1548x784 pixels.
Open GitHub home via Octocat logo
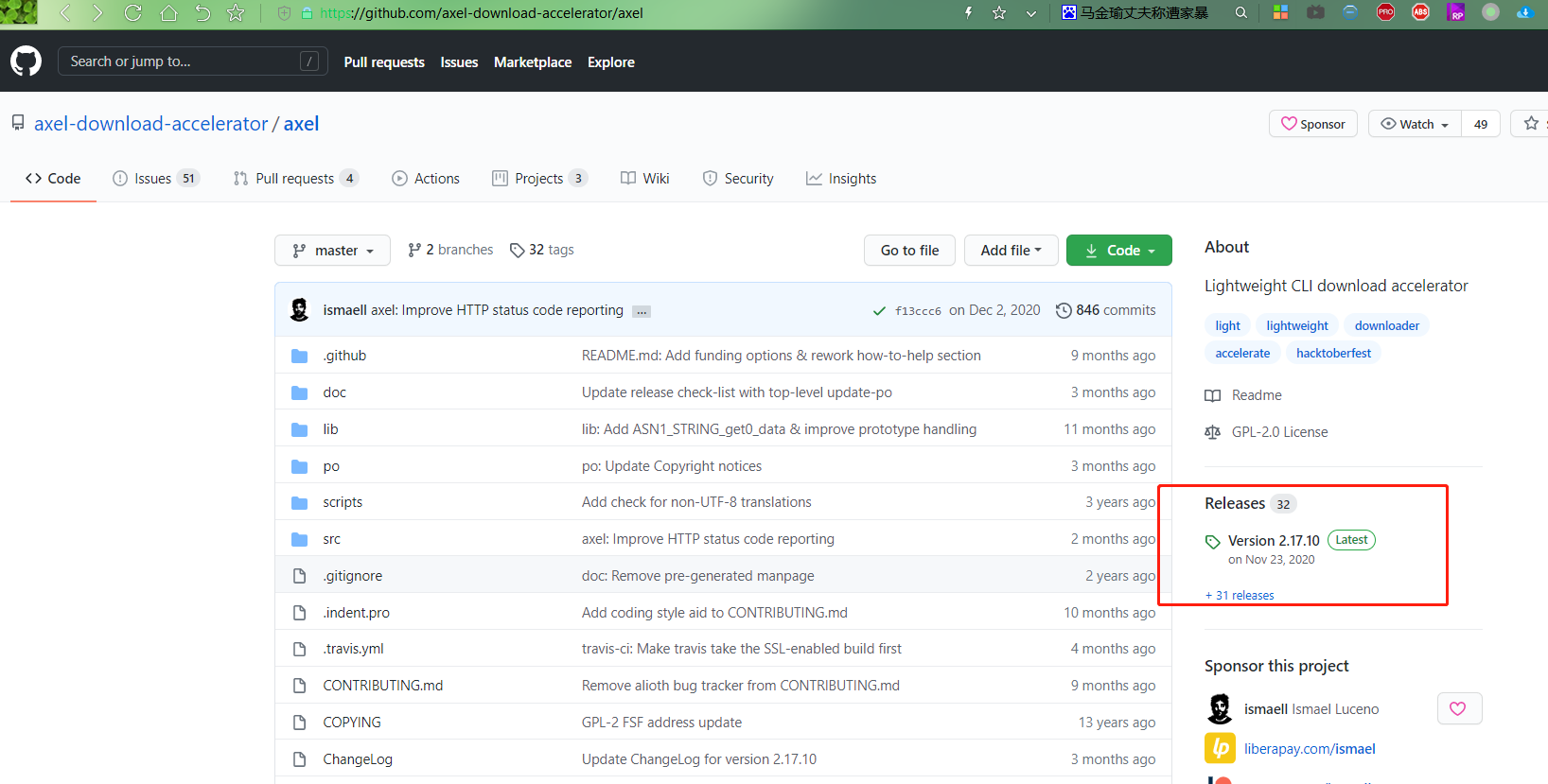tap(26, 61)
